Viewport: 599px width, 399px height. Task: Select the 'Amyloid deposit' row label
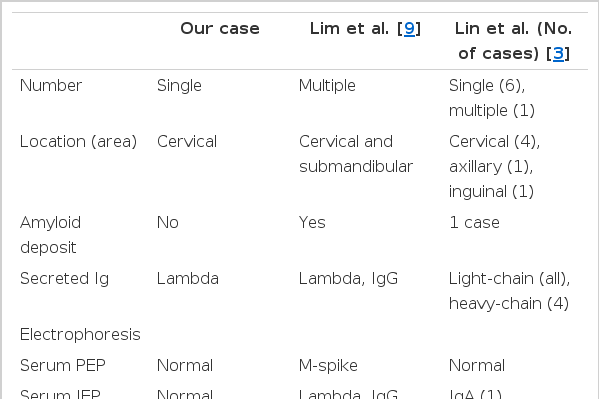(50, 235)
